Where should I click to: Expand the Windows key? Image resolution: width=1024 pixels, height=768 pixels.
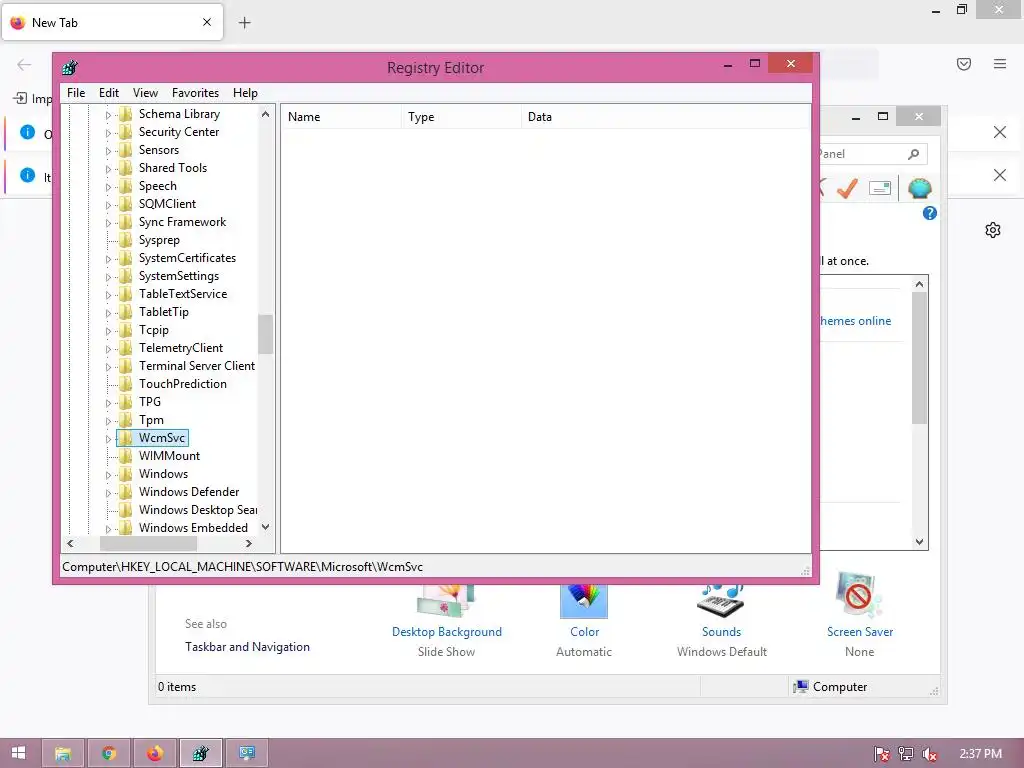[108, 475]
